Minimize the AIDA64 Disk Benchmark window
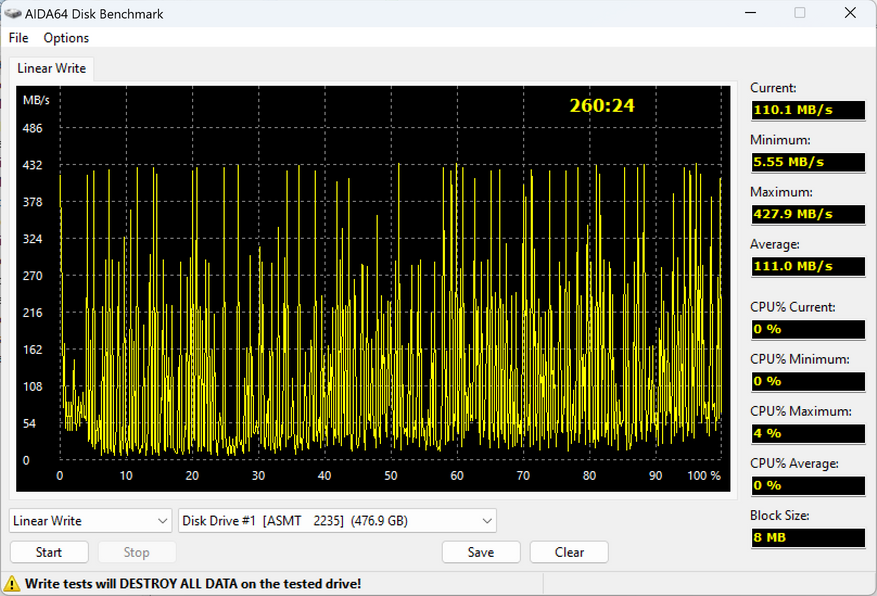Viewport: 877px width, 596px height. pyautogui.click(x=750, y=13)
